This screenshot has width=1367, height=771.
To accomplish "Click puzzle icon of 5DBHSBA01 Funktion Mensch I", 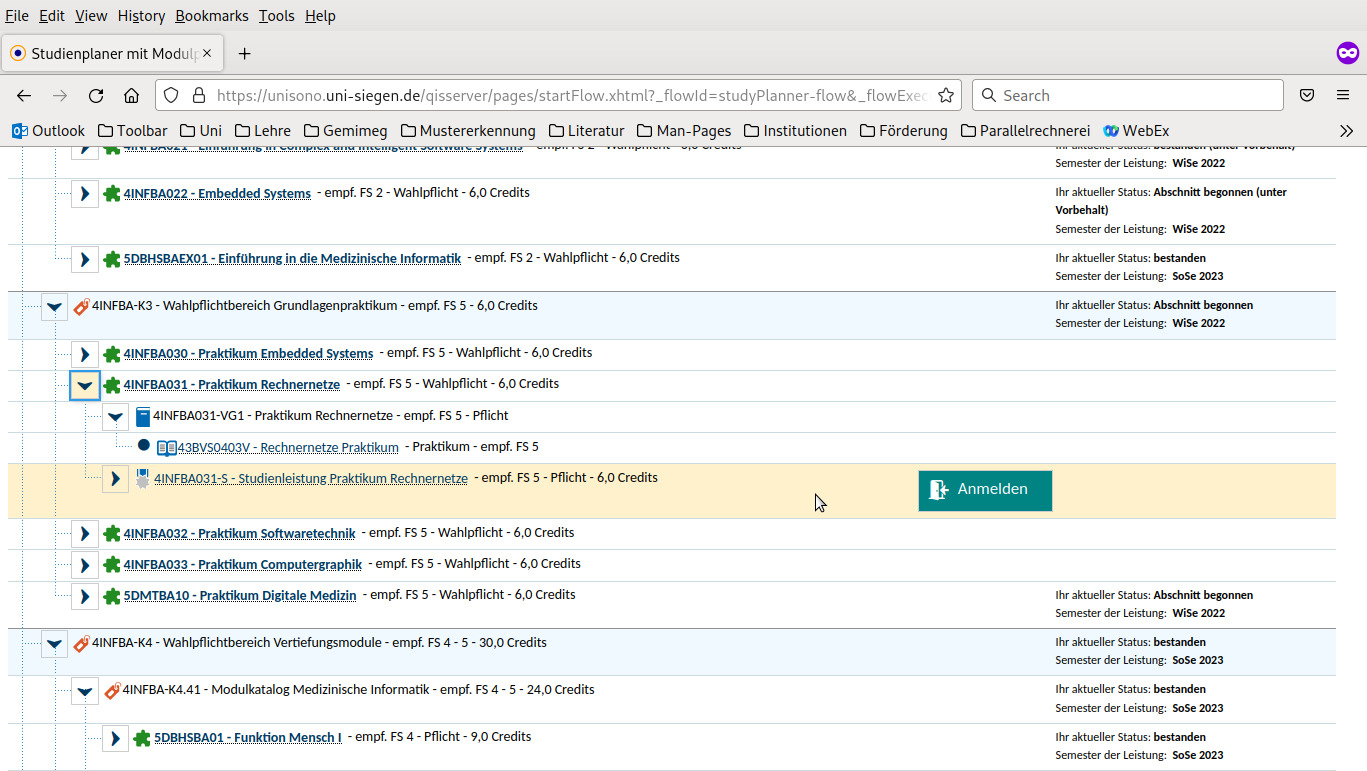I will click(142, 738).
